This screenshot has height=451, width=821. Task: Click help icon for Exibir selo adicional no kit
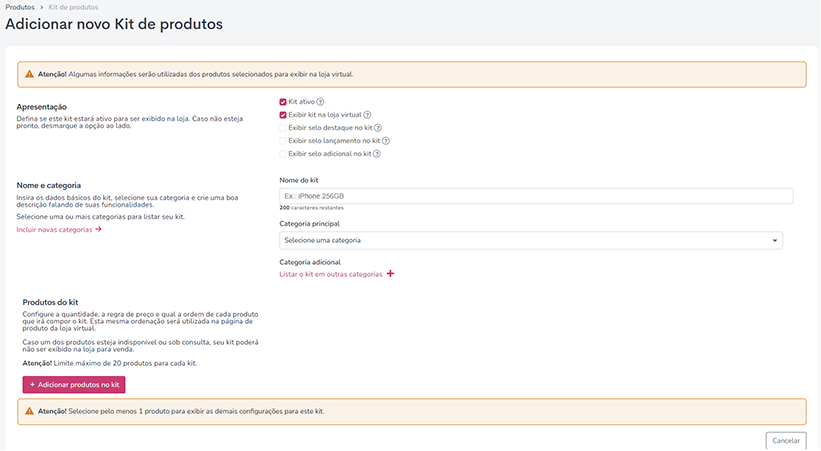pos(377,154)
